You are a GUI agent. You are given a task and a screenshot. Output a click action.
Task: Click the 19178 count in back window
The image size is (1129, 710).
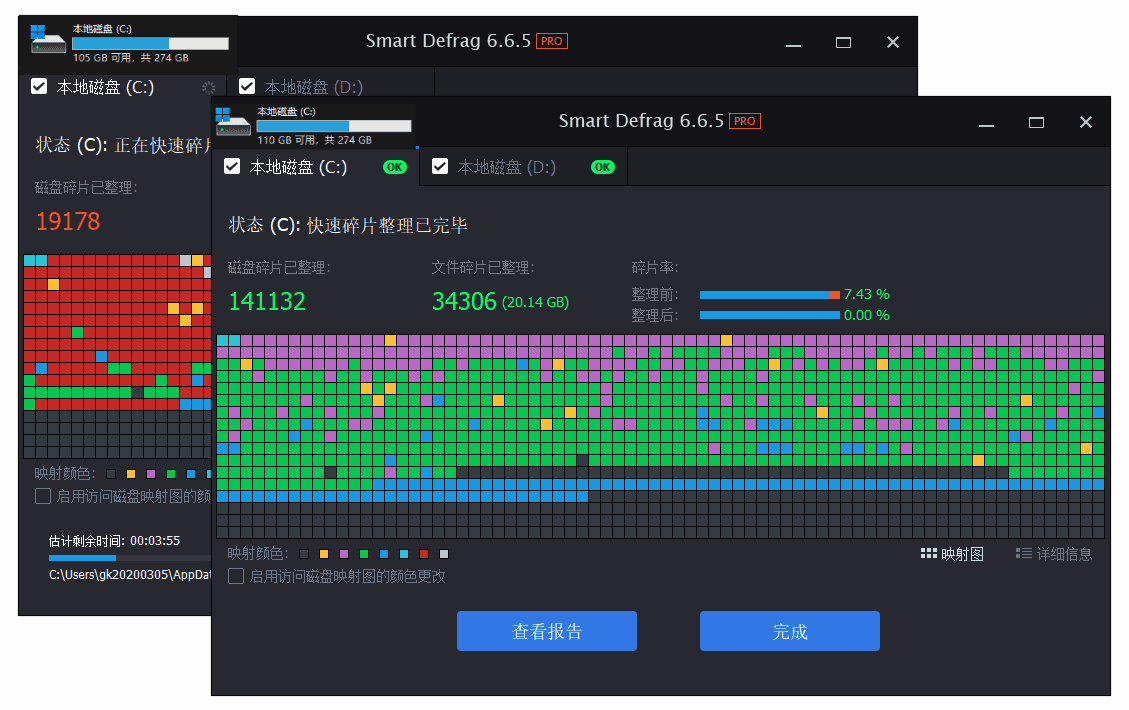coord(68,221)
